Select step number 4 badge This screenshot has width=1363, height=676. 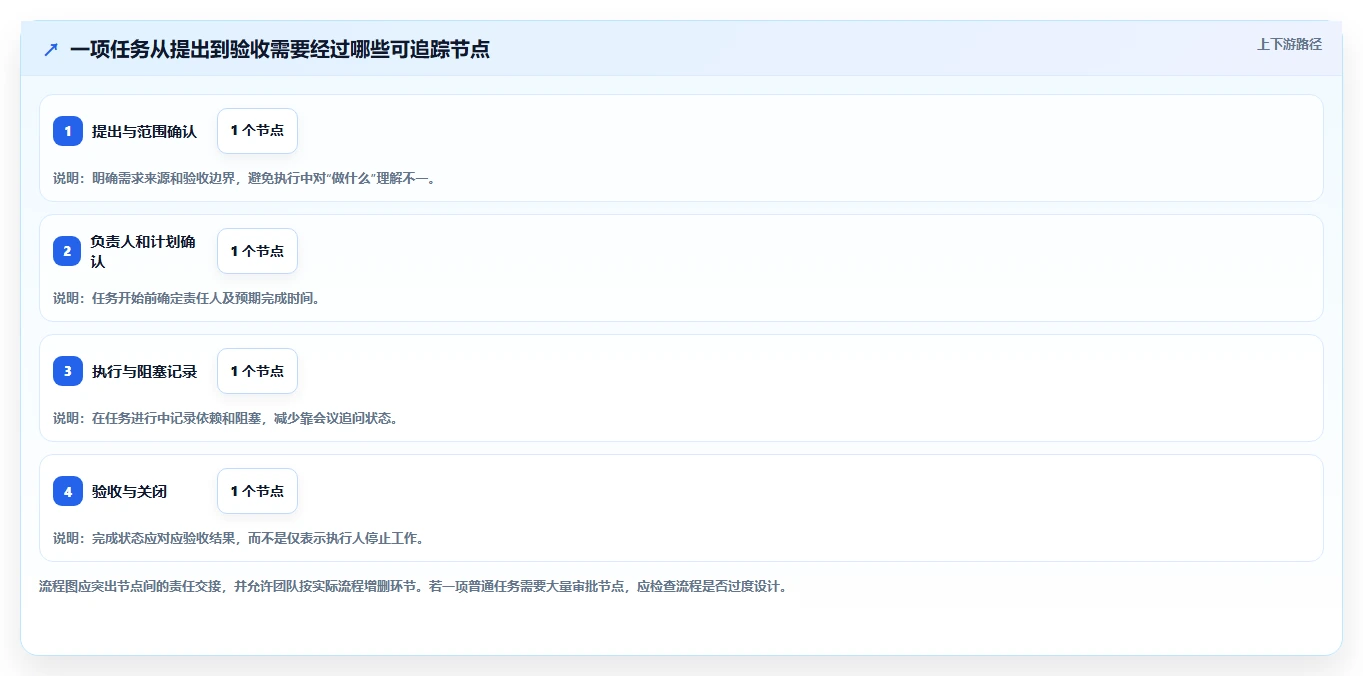(x=68, y=491)
